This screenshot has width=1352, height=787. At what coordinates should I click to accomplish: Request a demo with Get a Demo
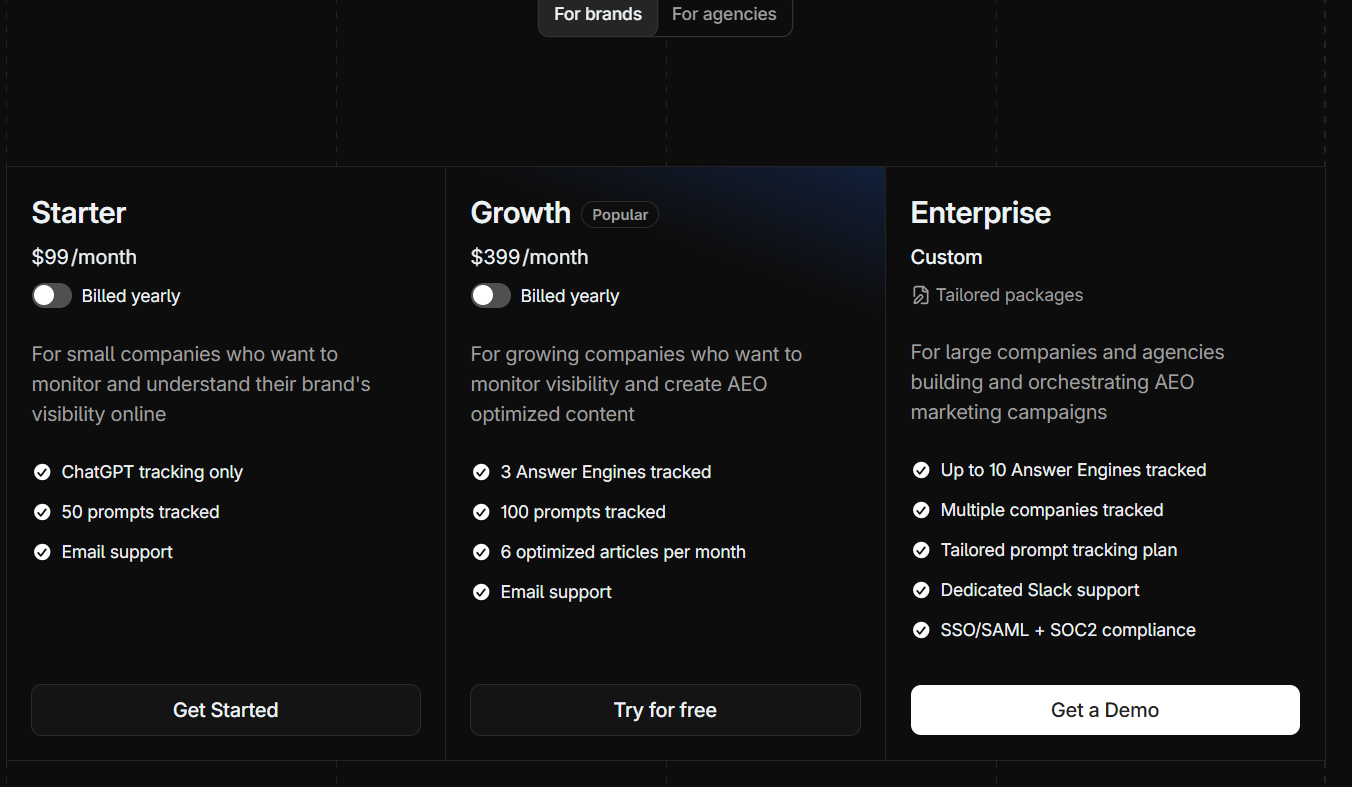pos(1105,710)
